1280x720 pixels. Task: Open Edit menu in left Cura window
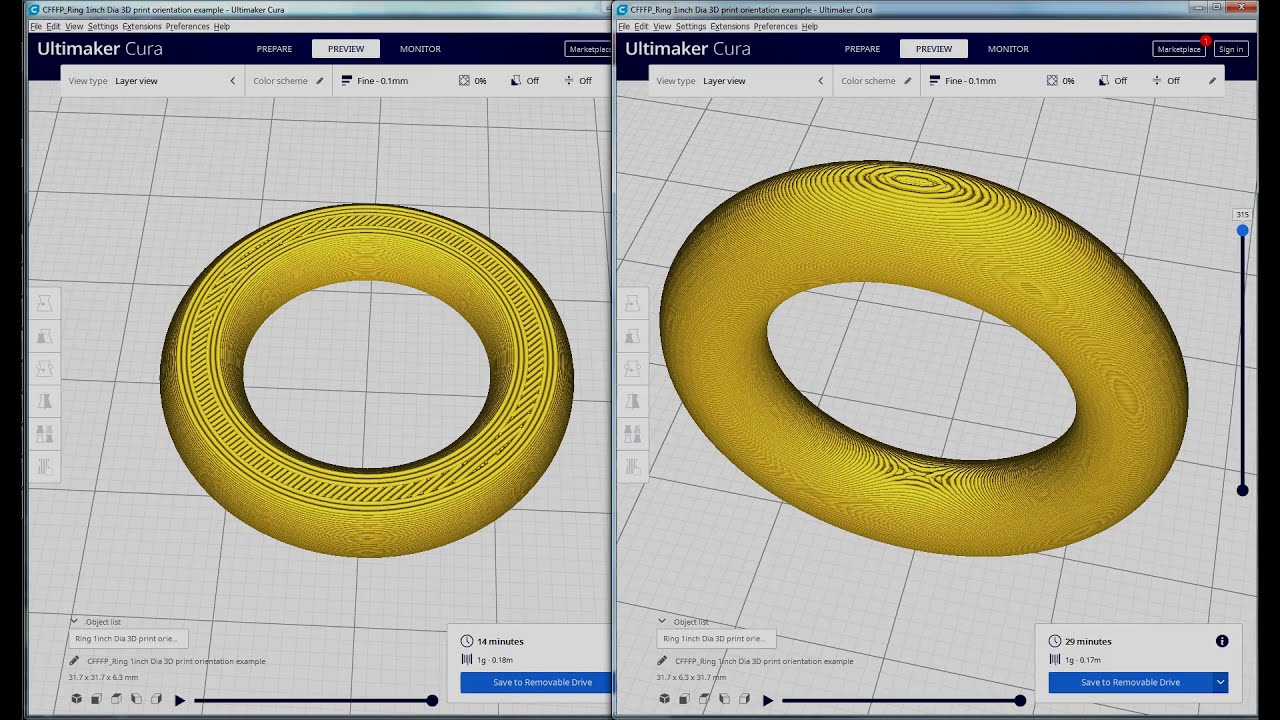tap(53, 26)
